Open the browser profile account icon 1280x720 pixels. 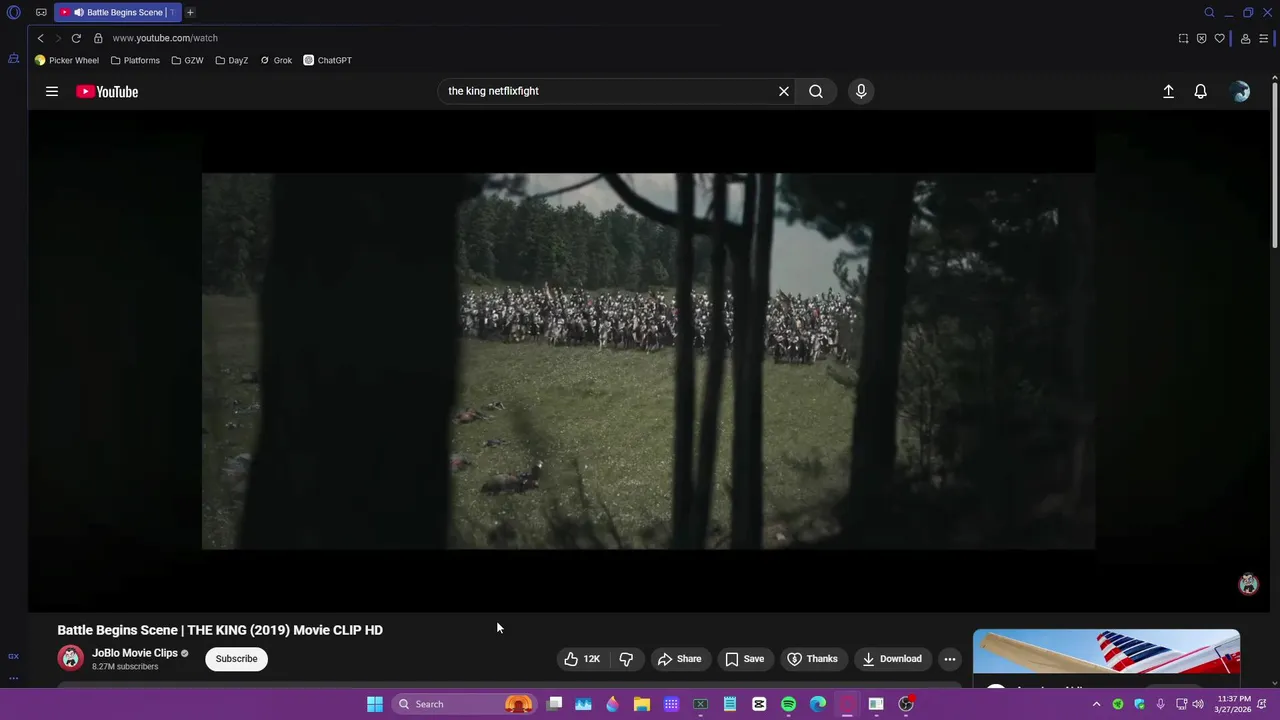coord(1245,39)
